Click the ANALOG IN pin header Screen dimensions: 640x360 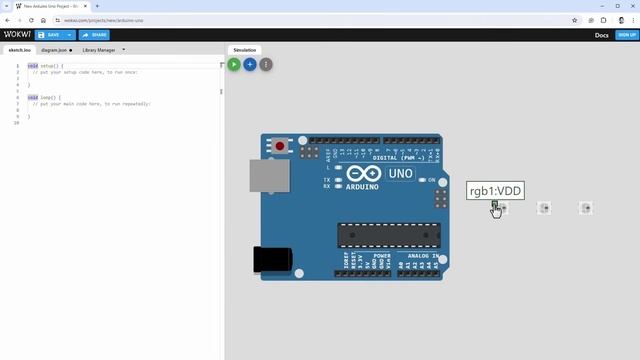tap(418, 273)
